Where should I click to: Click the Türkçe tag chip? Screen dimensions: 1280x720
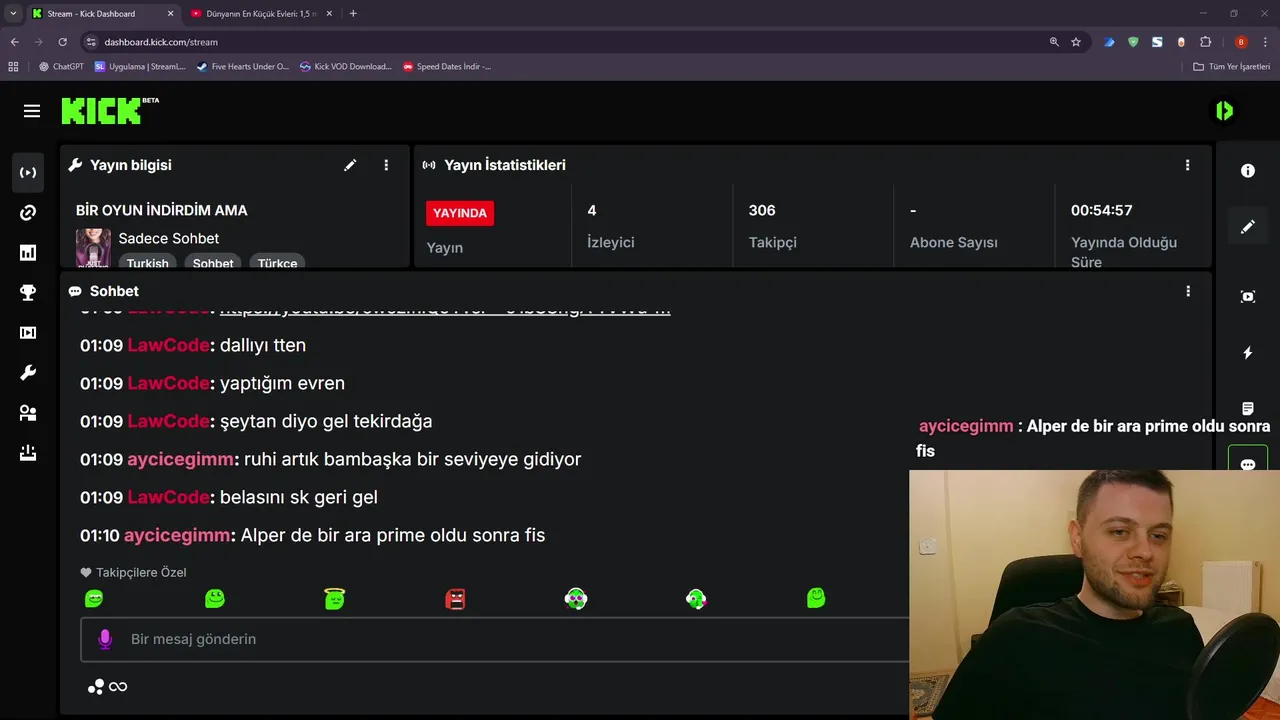277,263
